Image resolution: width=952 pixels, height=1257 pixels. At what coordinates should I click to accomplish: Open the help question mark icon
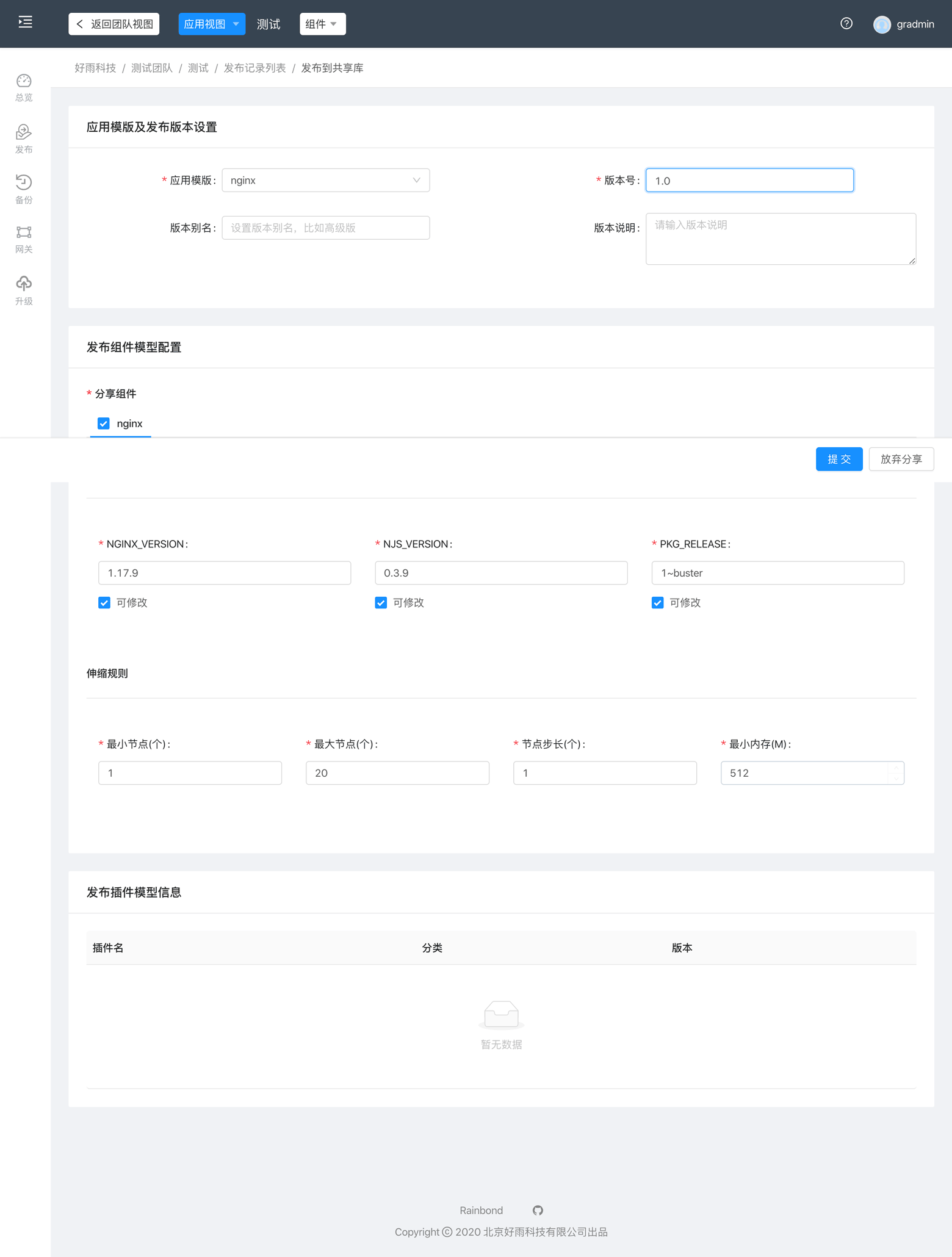(846, 24)
